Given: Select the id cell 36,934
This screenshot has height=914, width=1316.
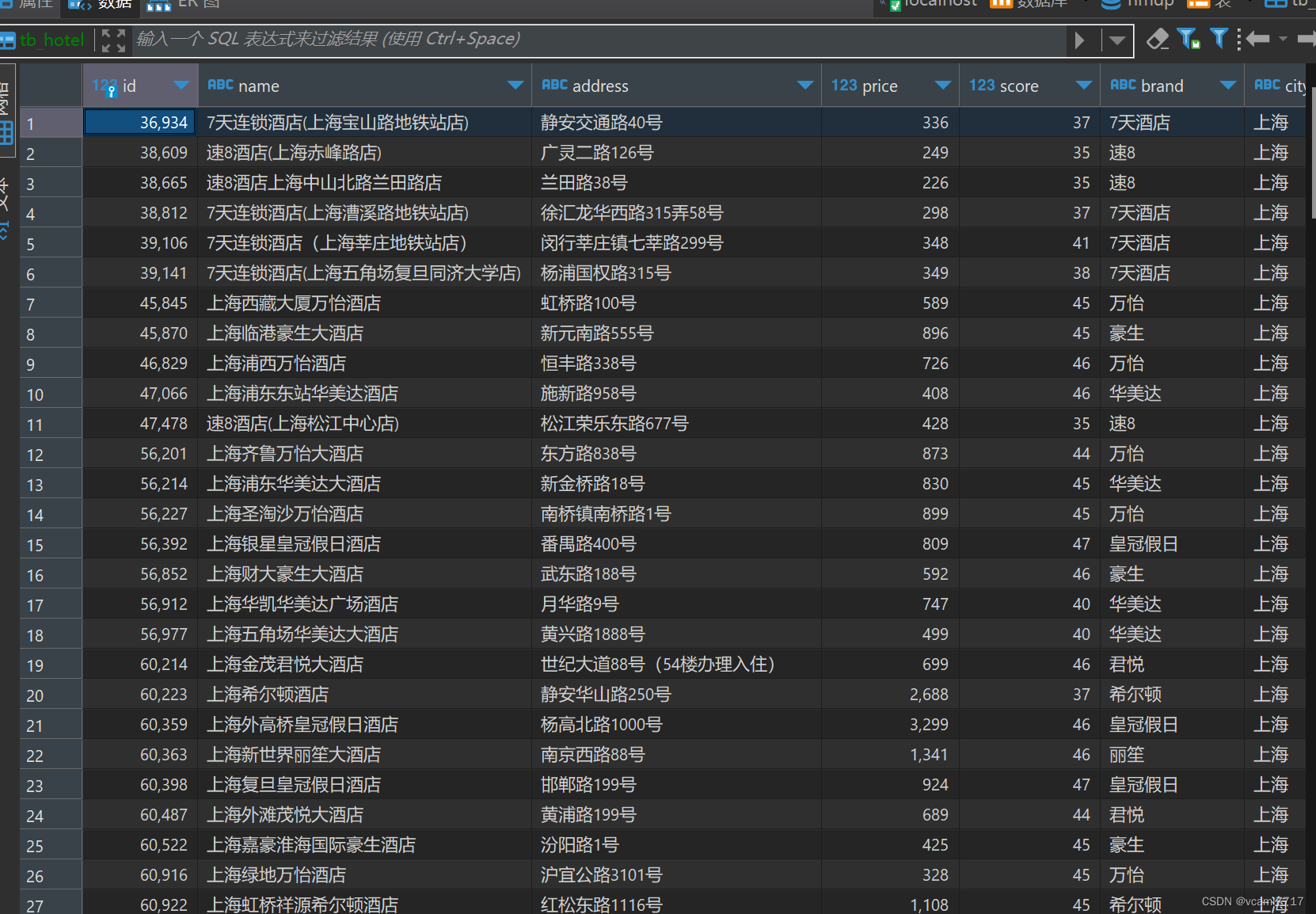Looking at the screenshot, I should tap(140, 123).
